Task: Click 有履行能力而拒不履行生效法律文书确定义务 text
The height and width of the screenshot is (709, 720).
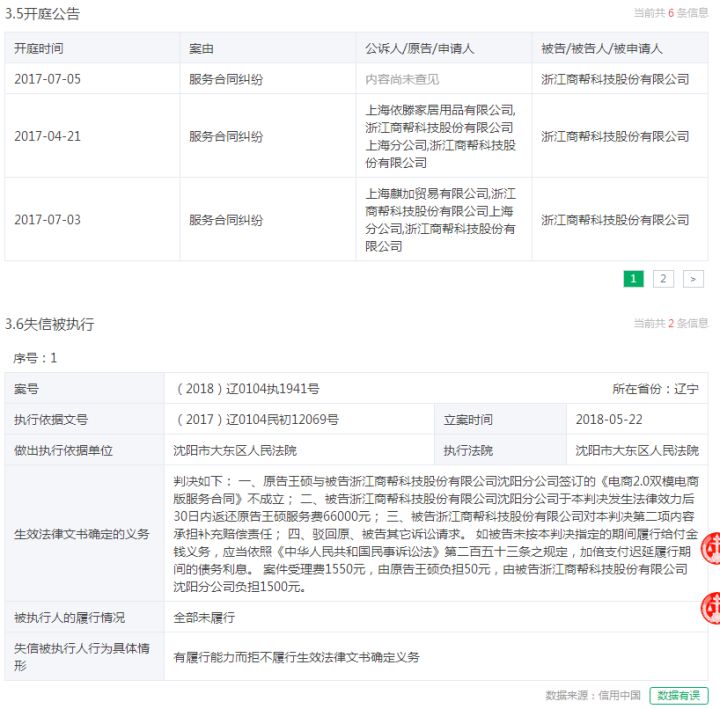Action: pos(297,657)
